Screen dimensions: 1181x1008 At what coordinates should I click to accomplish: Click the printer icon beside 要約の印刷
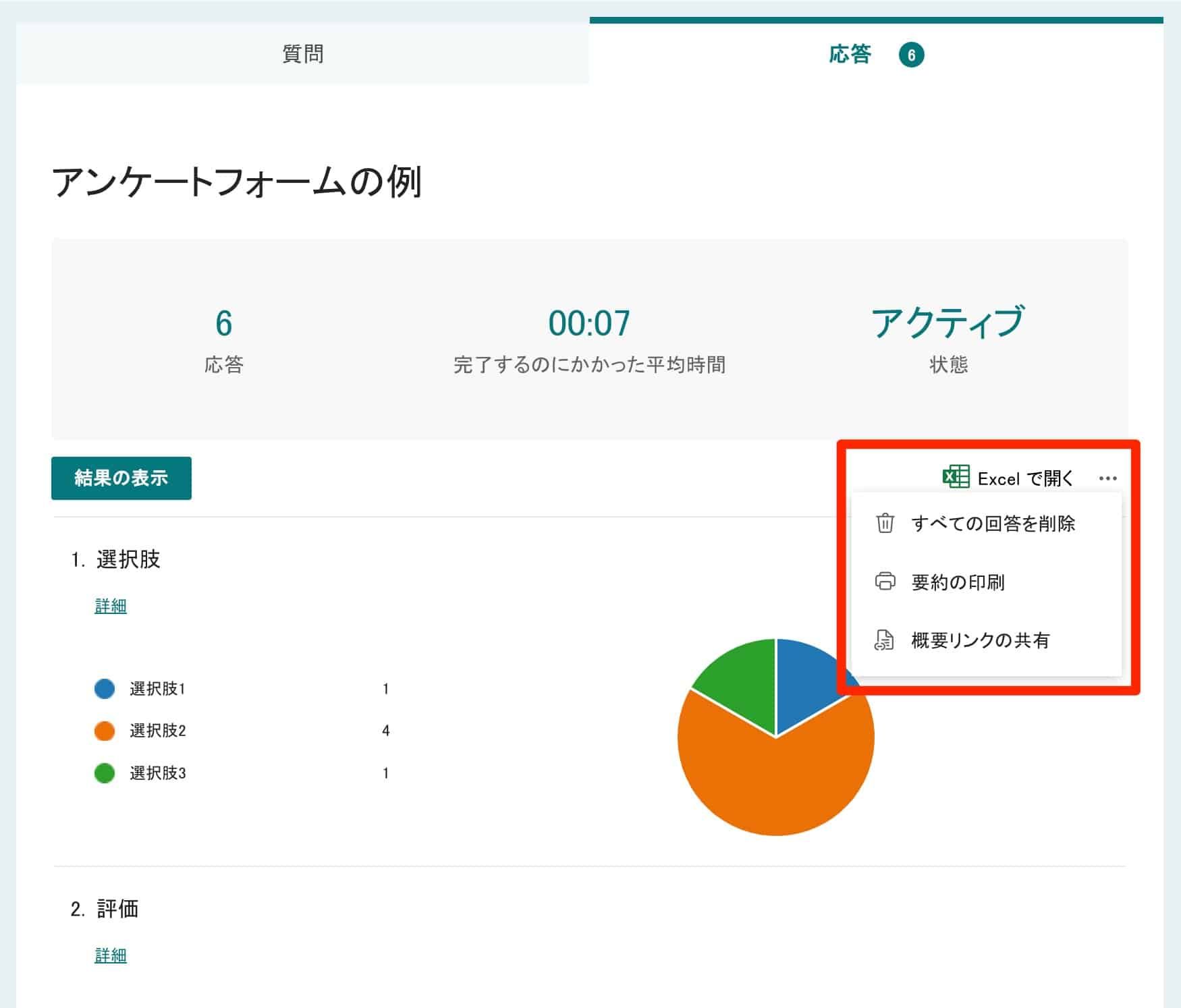(x=885, y=582)
